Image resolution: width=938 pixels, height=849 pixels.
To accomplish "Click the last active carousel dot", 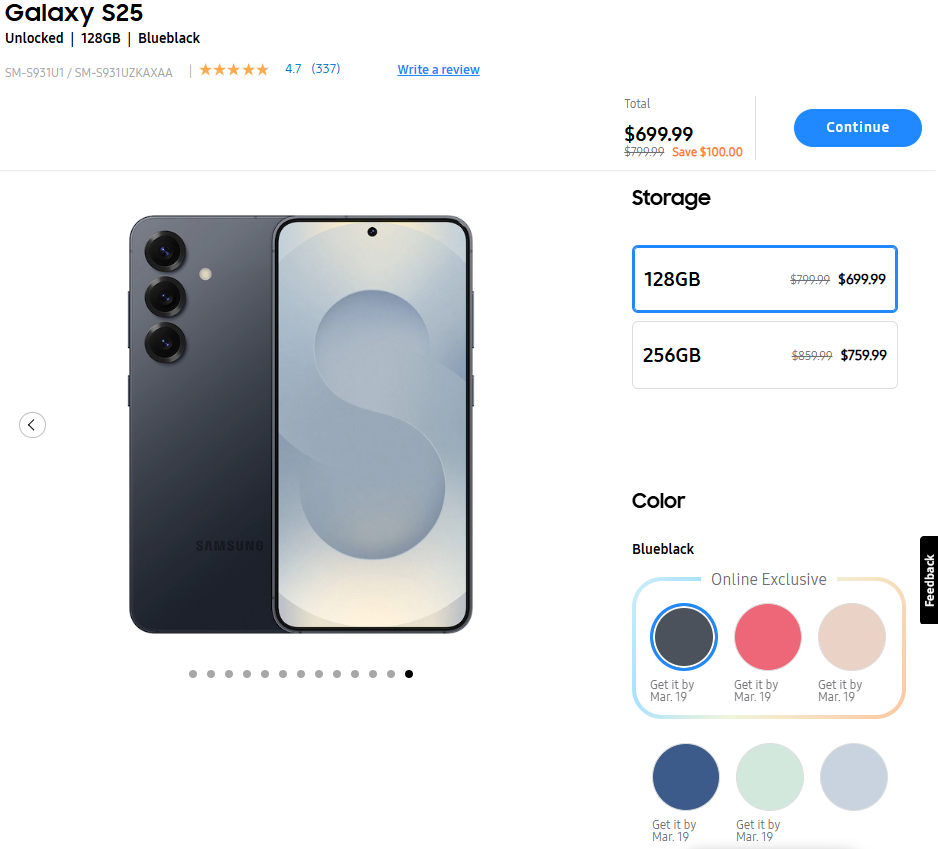I will pos(409,674).
